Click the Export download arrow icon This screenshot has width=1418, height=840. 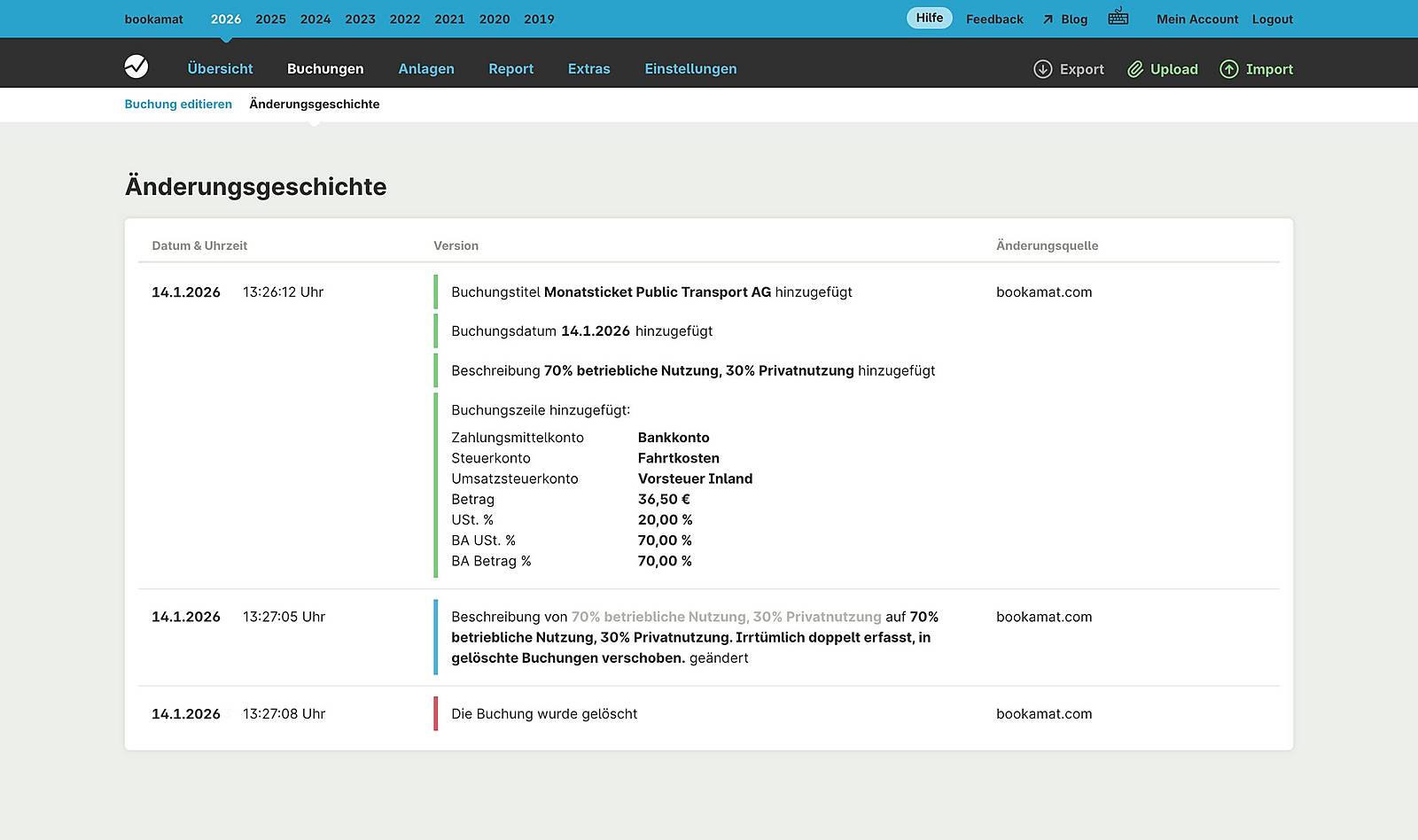coord(1043,69)
